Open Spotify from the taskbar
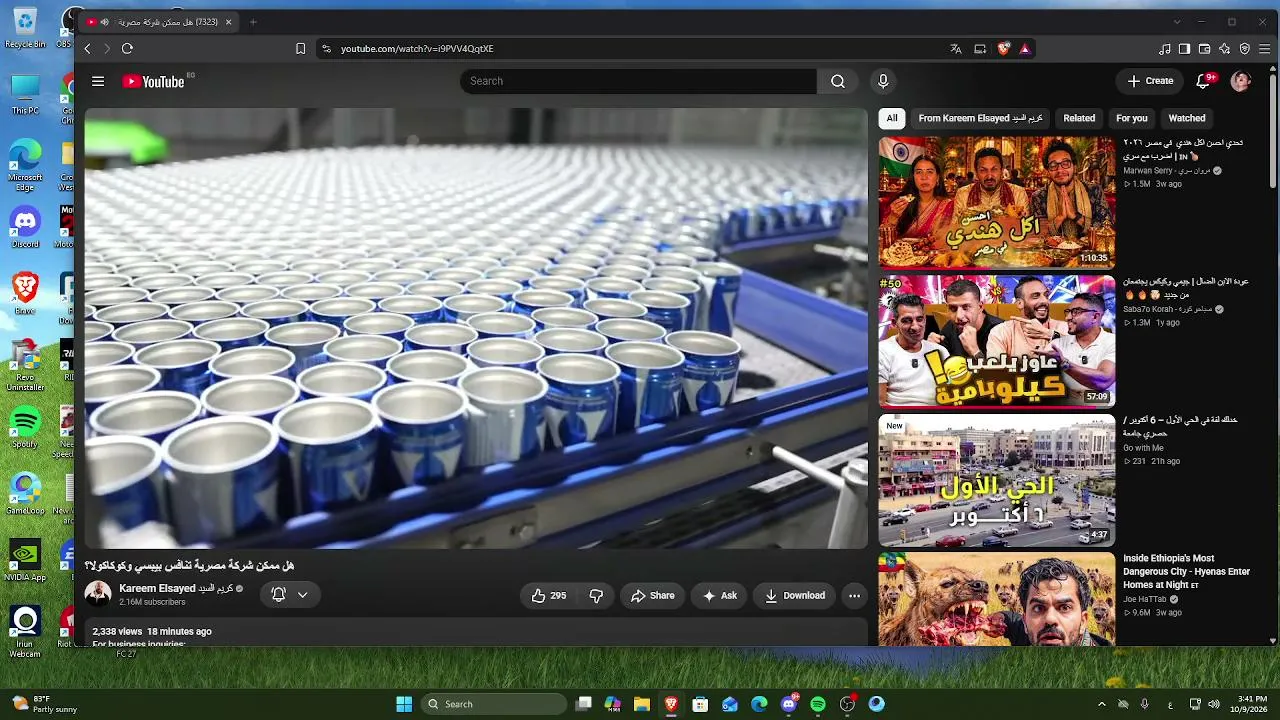Screen dimensions: 1280x720 pos(818,704)
